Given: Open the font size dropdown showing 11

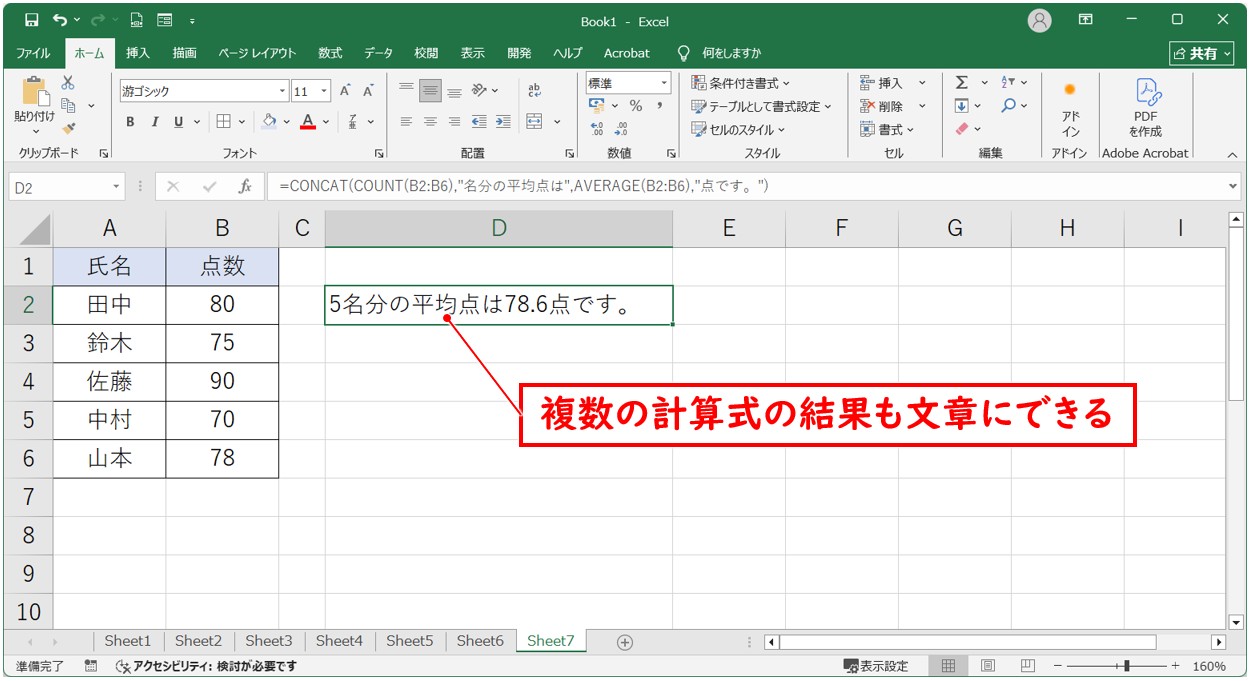Looking at the screenshot, I should coord(324,89).
